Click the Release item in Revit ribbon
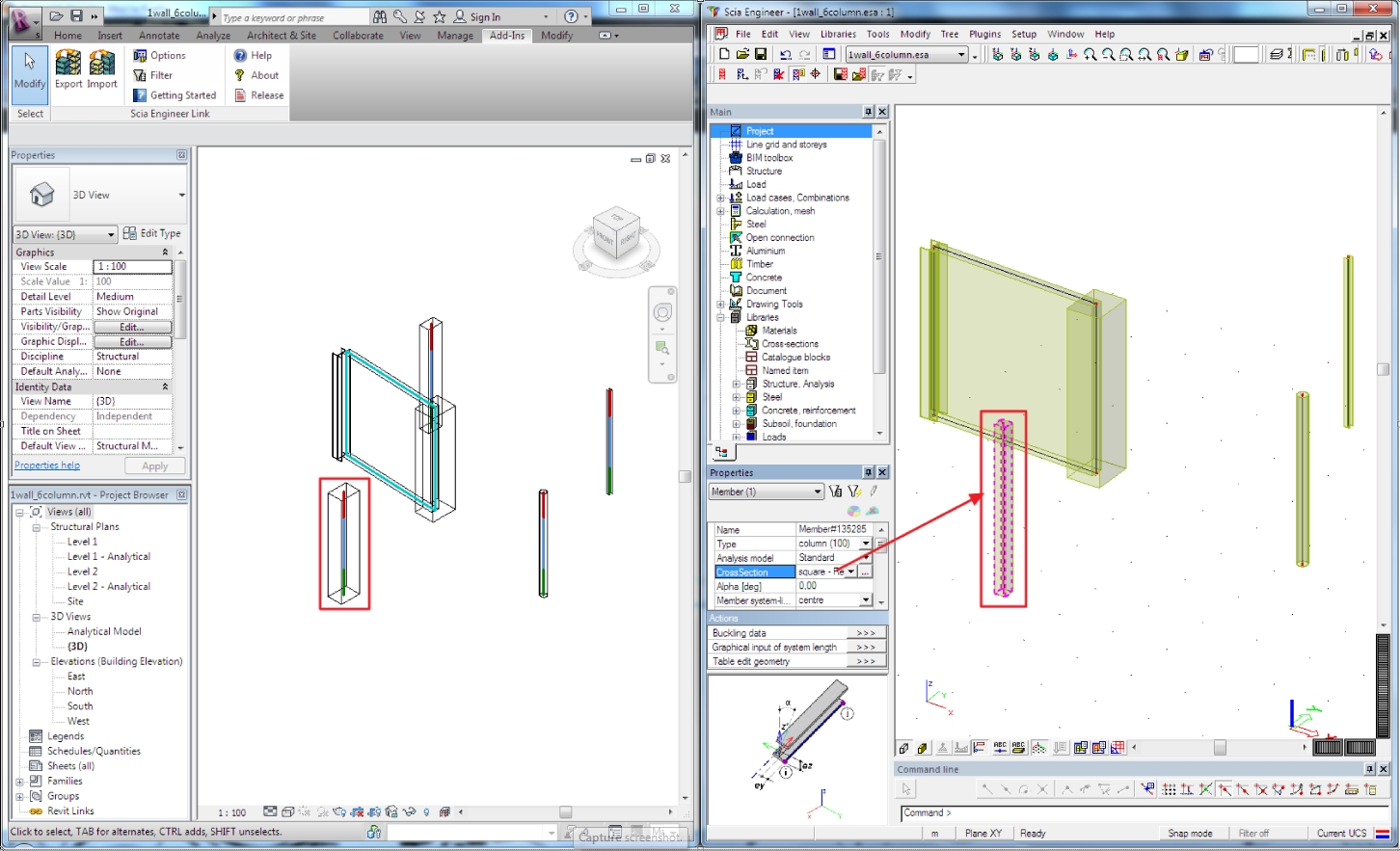Image resolution: width=1400 pixels, height=851 pixels. coord(259,95)
